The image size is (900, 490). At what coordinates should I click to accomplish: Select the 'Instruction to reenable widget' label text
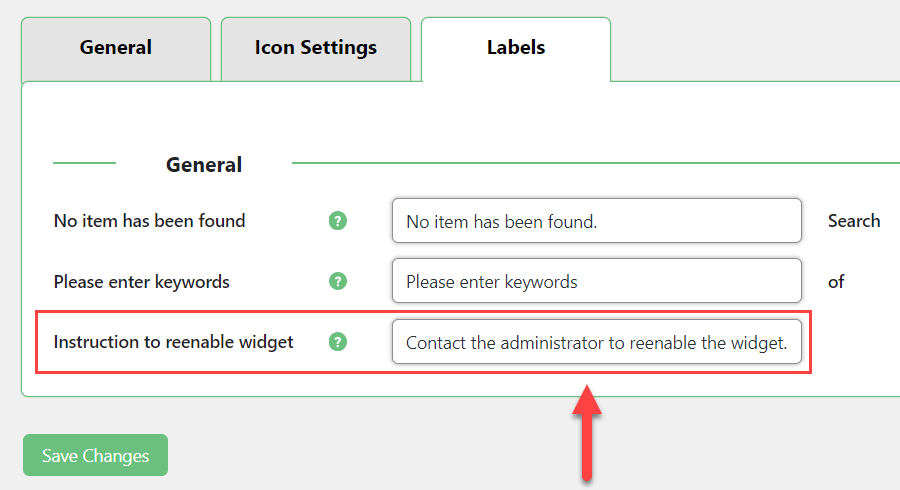(173, 342)
